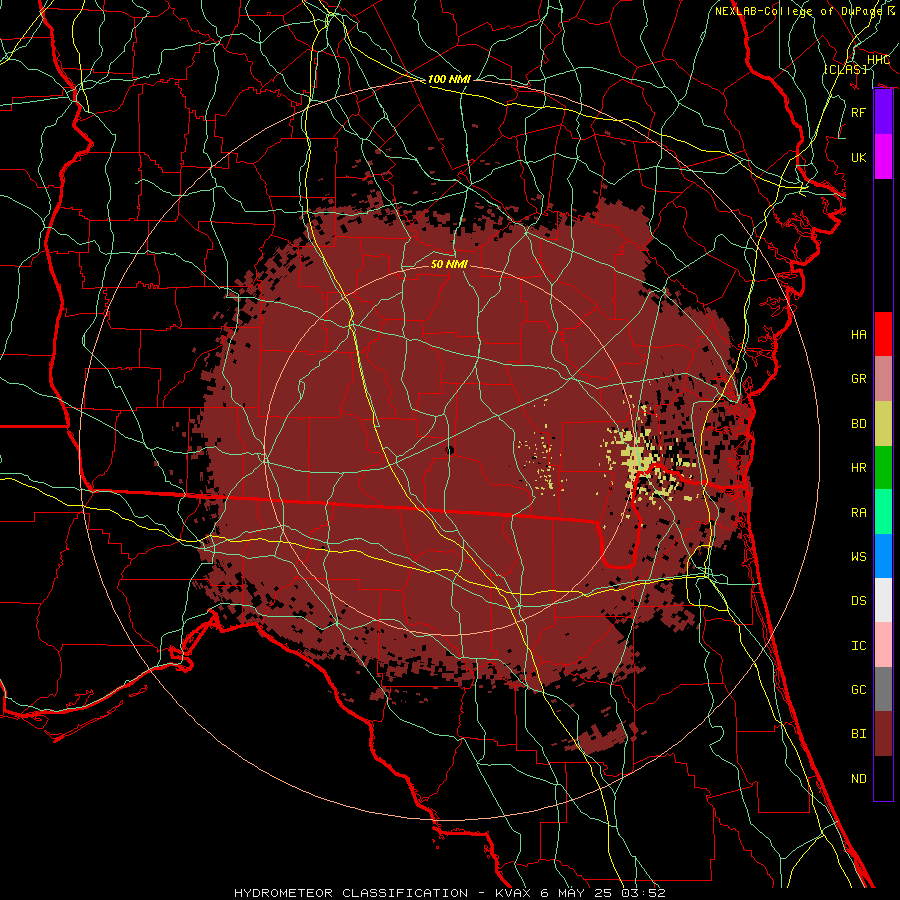Click the BI legend label
This screenshot has width=900, height=900.
(858, 734)
